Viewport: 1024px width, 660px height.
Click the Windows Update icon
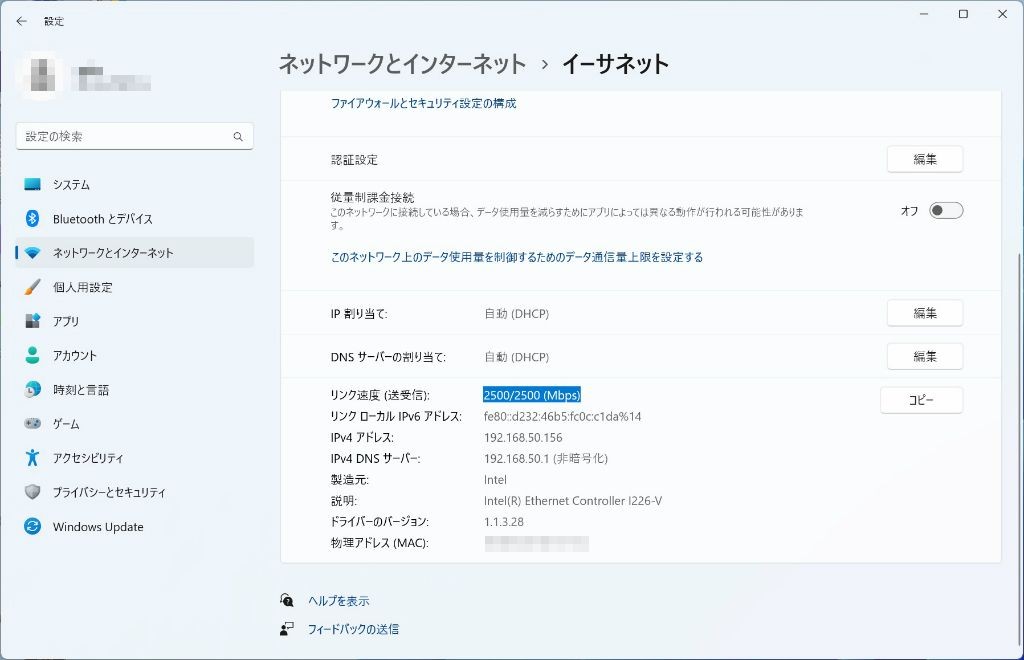coord(33,527)
